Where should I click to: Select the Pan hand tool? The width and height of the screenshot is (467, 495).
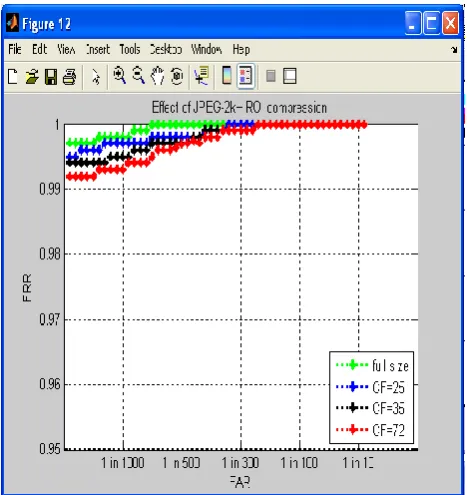(157, 76)
